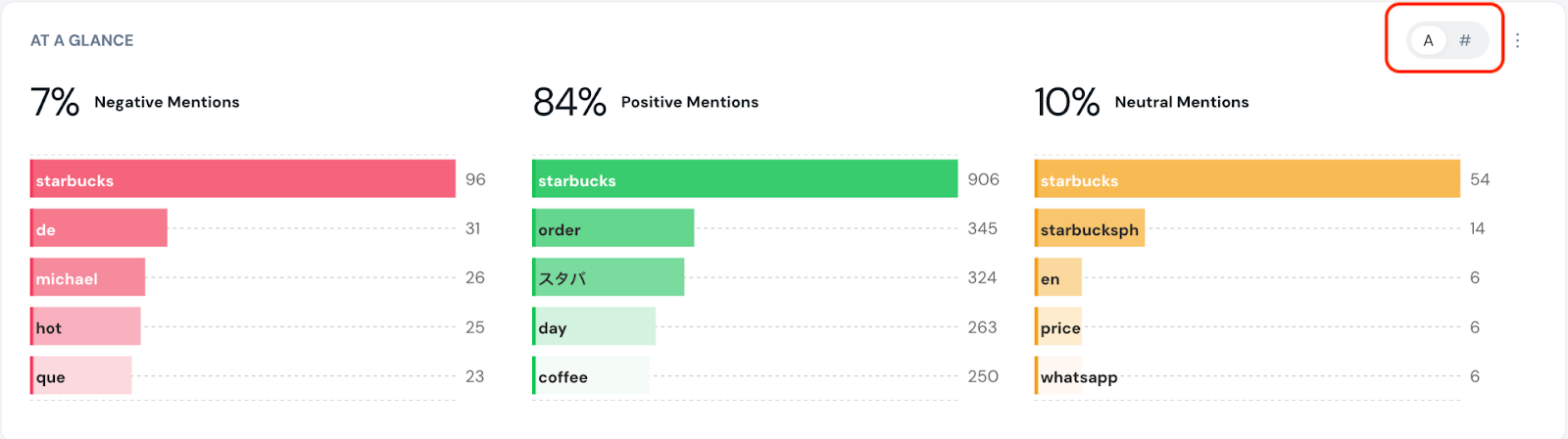This screenshot has height=439, width=1568.
Task: Click the green starbucks positive mentions bar
Action: tap(745, 179)
